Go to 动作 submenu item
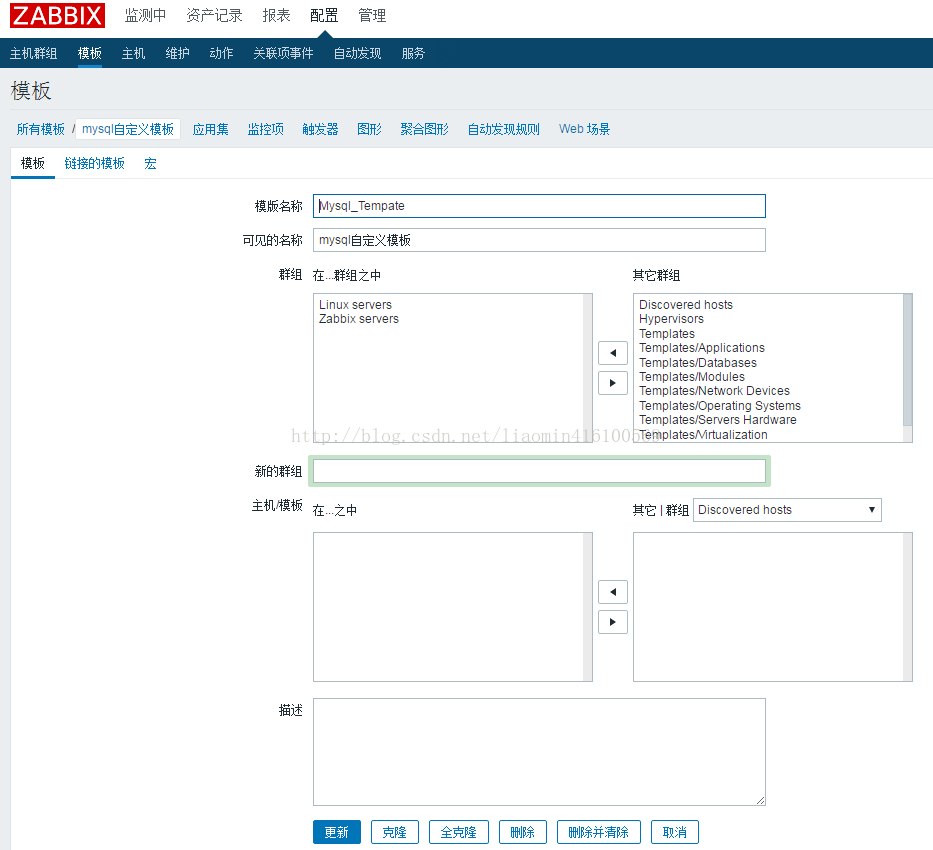 221,54
